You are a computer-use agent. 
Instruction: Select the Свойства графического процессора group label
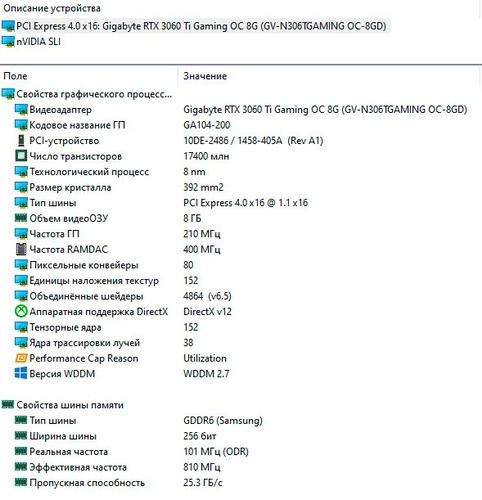pos(94,94)
